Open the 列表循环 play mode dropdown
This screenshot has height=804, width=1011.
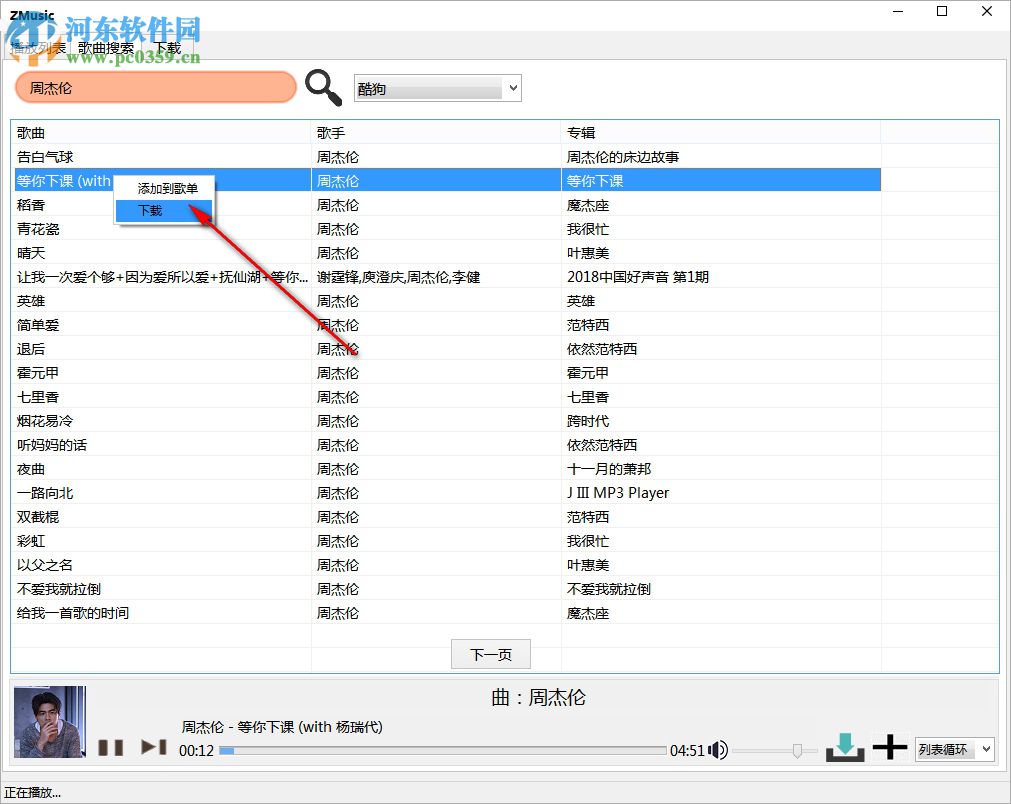tap(948, 749)
